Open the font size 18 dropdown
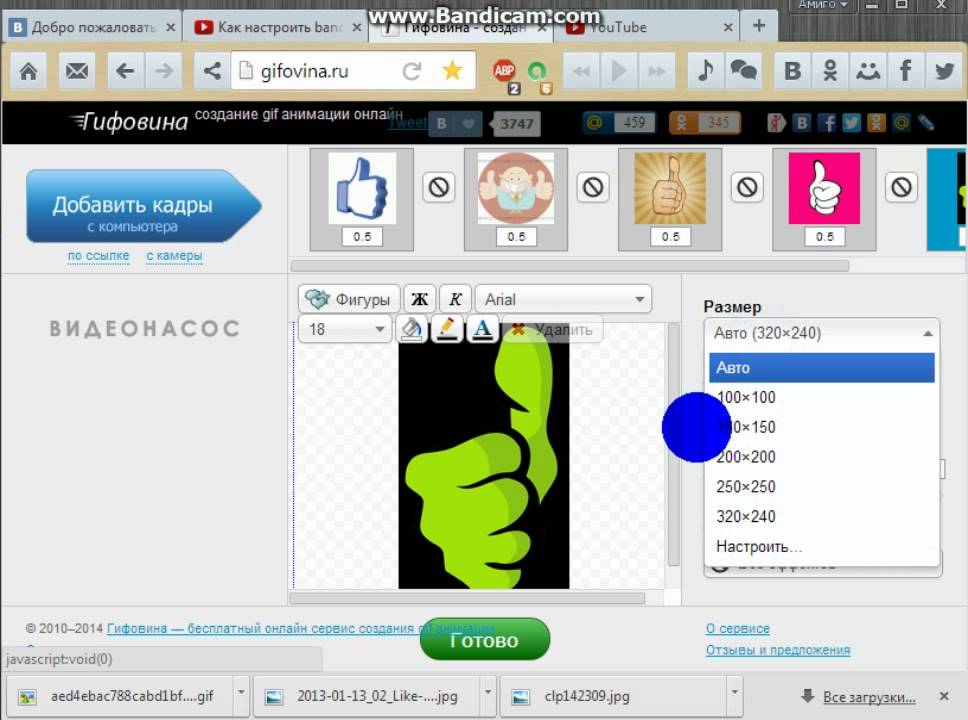 tap(345, 329)
